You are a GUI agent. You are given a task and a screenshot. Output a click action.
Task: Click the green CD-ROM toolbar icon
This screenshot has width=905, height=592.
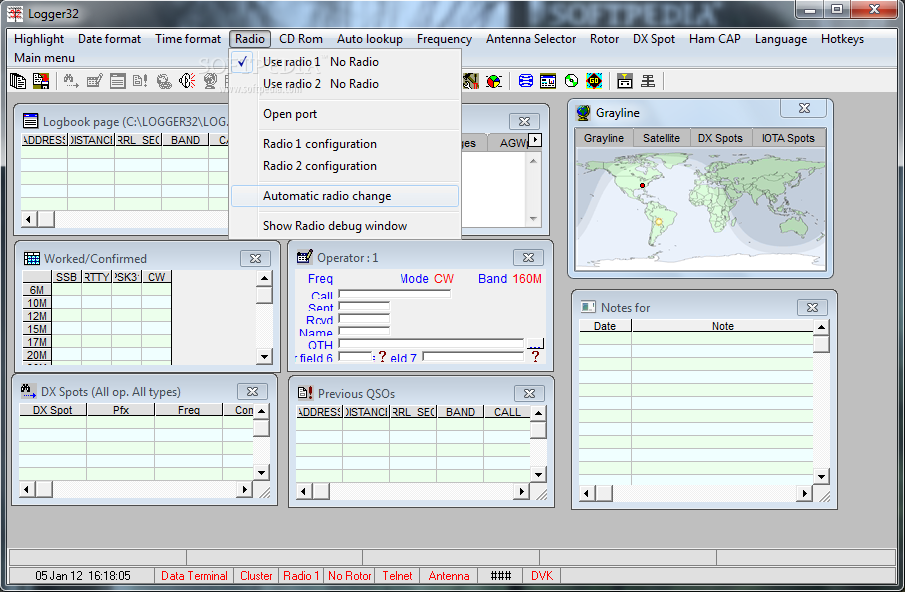click(x=571, y=81)
